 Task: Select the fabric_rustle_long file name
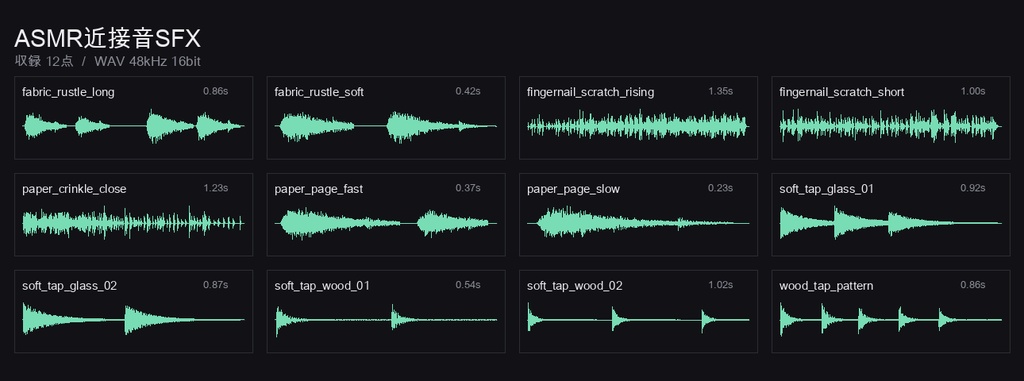click(68, 92)
